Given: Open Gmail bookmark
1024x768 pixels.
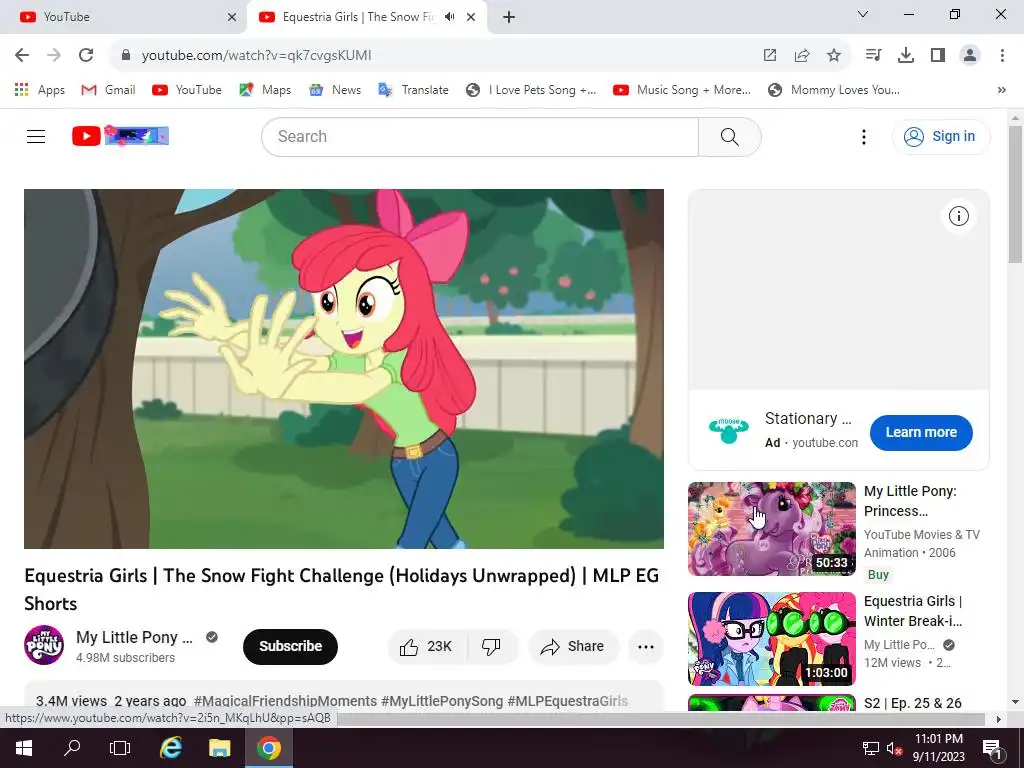Looking at the screenshot, I should [x=108, y=90].
